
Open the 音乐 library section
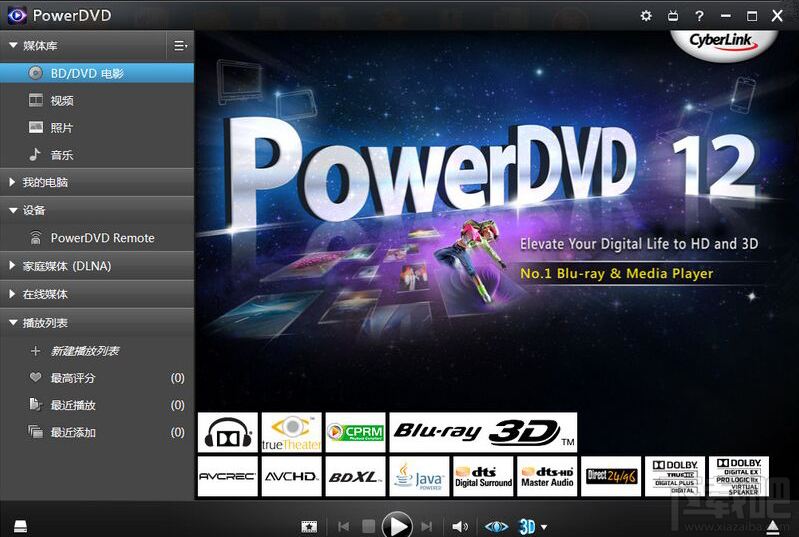click(97, 155)
